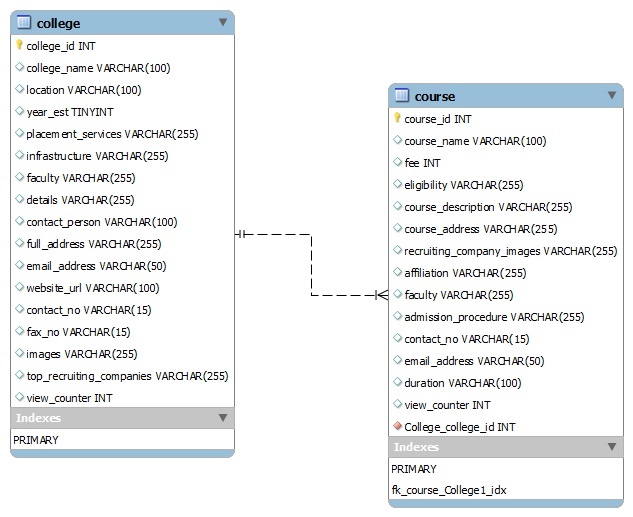
Task: Select the PRIMARY index in college table
Action: point(36,440)
